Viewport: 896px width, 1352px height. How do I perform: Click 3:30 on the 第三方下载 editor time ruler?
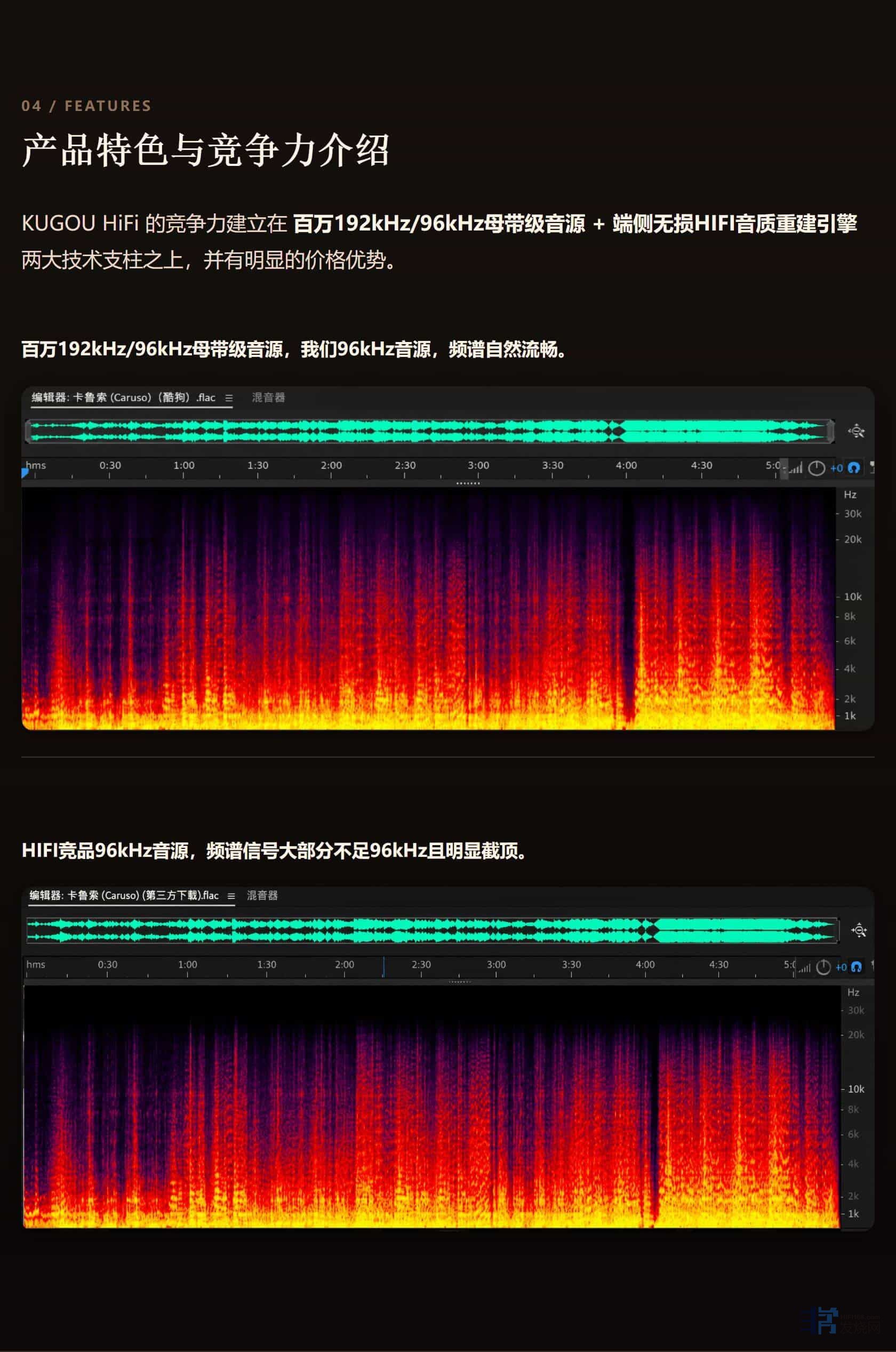pos(571,965)
